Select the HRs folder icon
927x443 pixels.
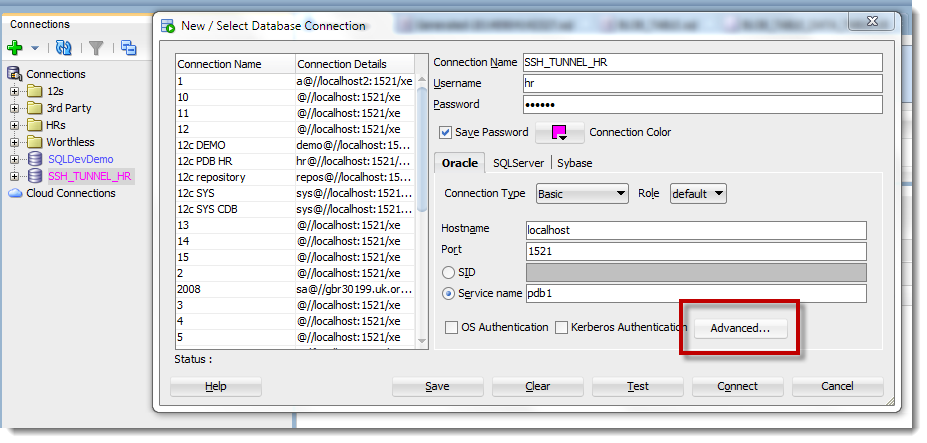[35, 125]
